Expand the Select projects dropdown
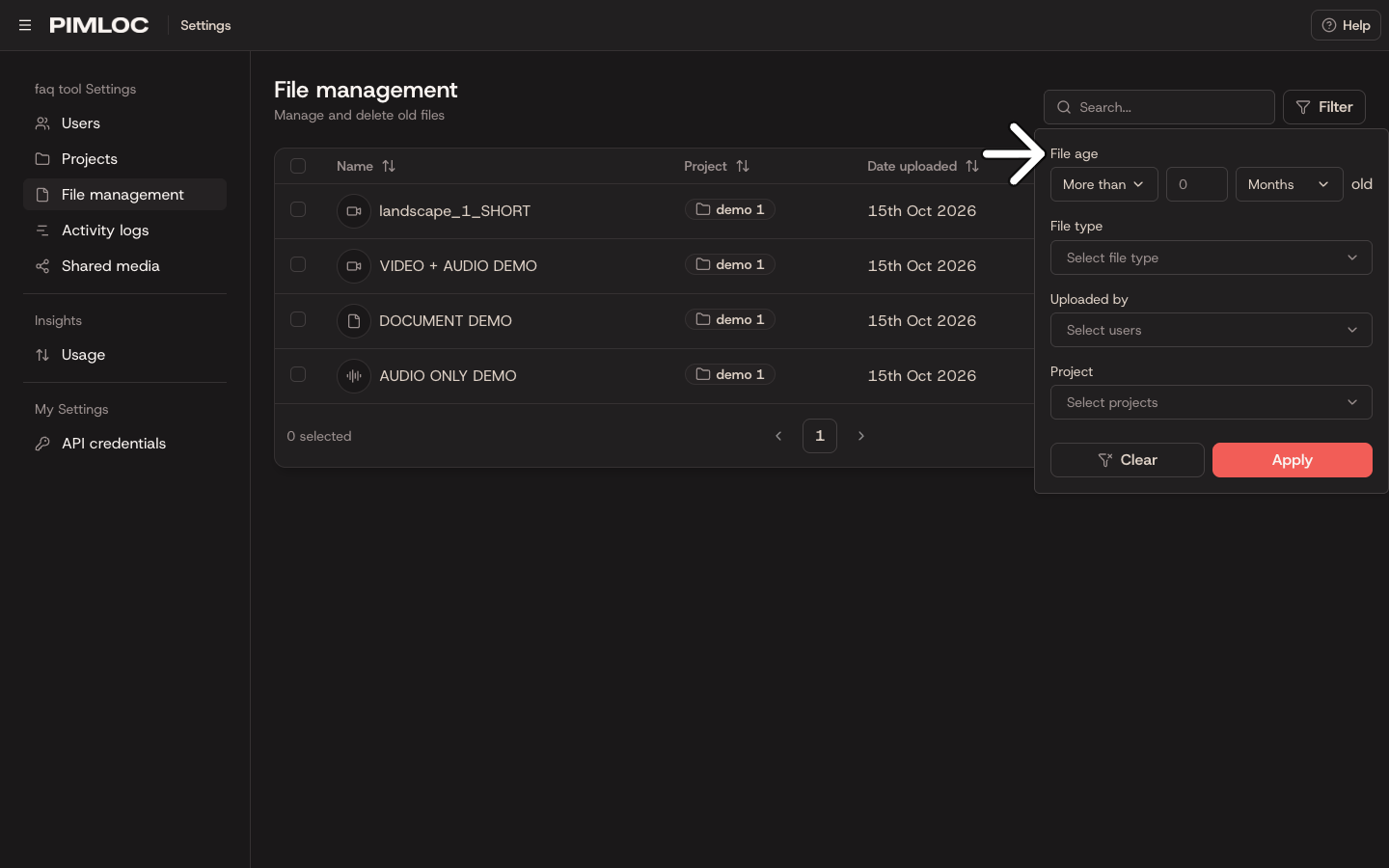Viewport: 1389px width, 868px height. (1211, 402)
